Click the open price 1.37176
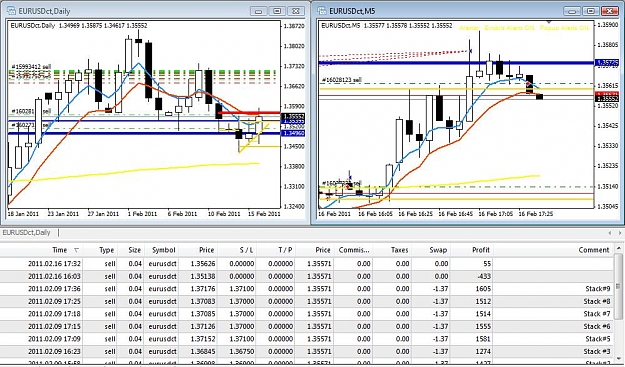Image resolution: width=625 pixels, height=367 pixels. tap(203, 288)
